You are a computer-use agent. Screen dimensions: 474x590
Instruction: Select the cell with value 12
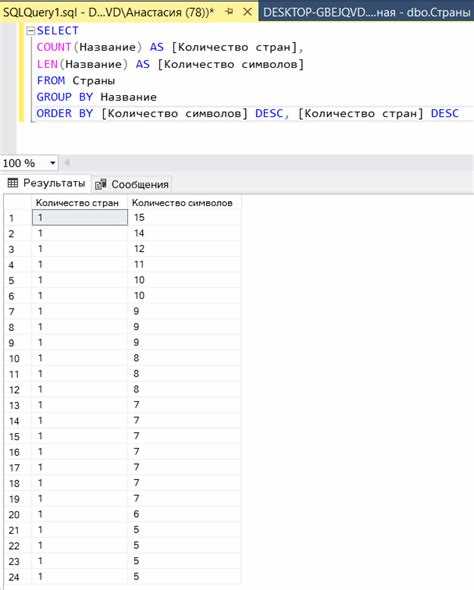coord(184,249)
